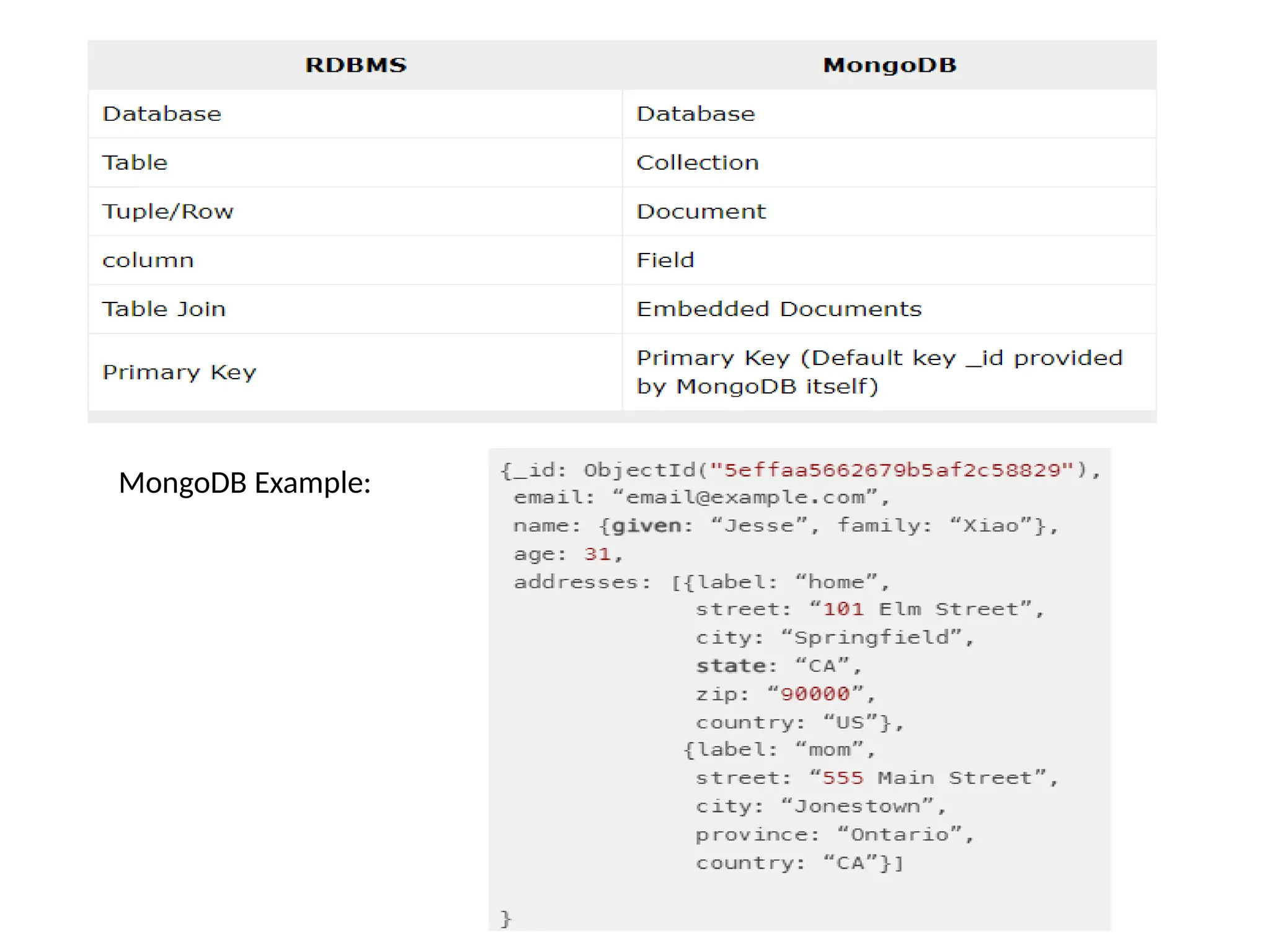Click the Default key _id provided text
This screenshot has width=1270, height=952.
tap(967, 358)
